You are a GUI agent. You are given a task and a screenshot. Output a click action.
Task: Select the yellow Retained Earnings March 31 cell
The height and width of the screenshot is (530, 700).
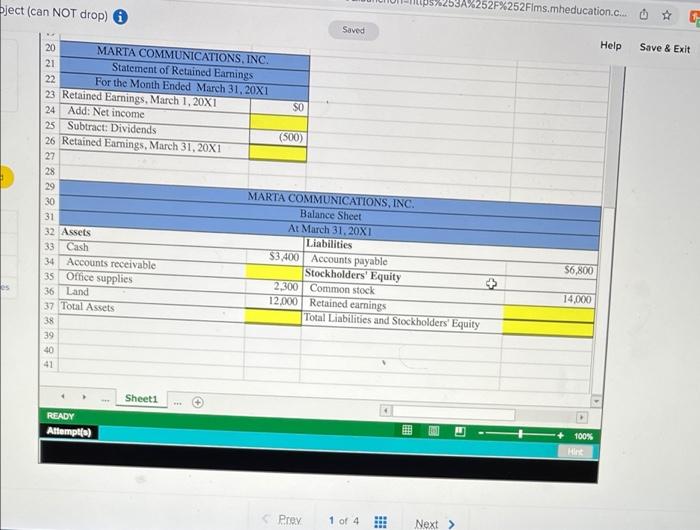[x=278, y=153]
